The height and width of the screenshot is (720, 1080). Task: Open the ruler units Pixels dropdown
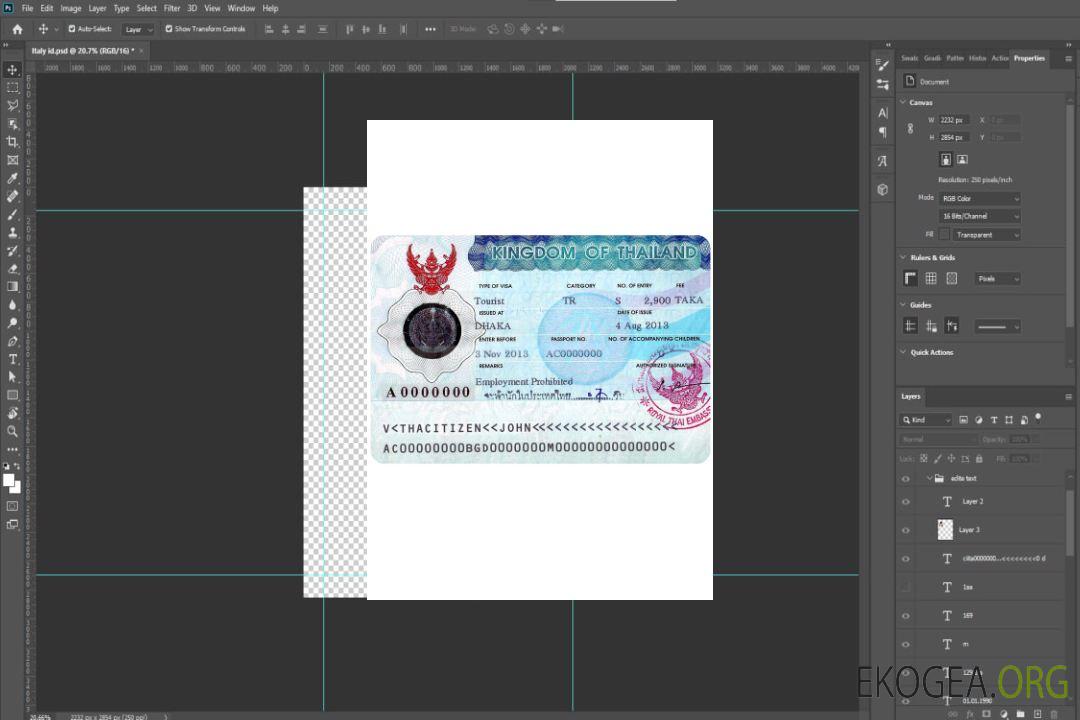(997, 278)
